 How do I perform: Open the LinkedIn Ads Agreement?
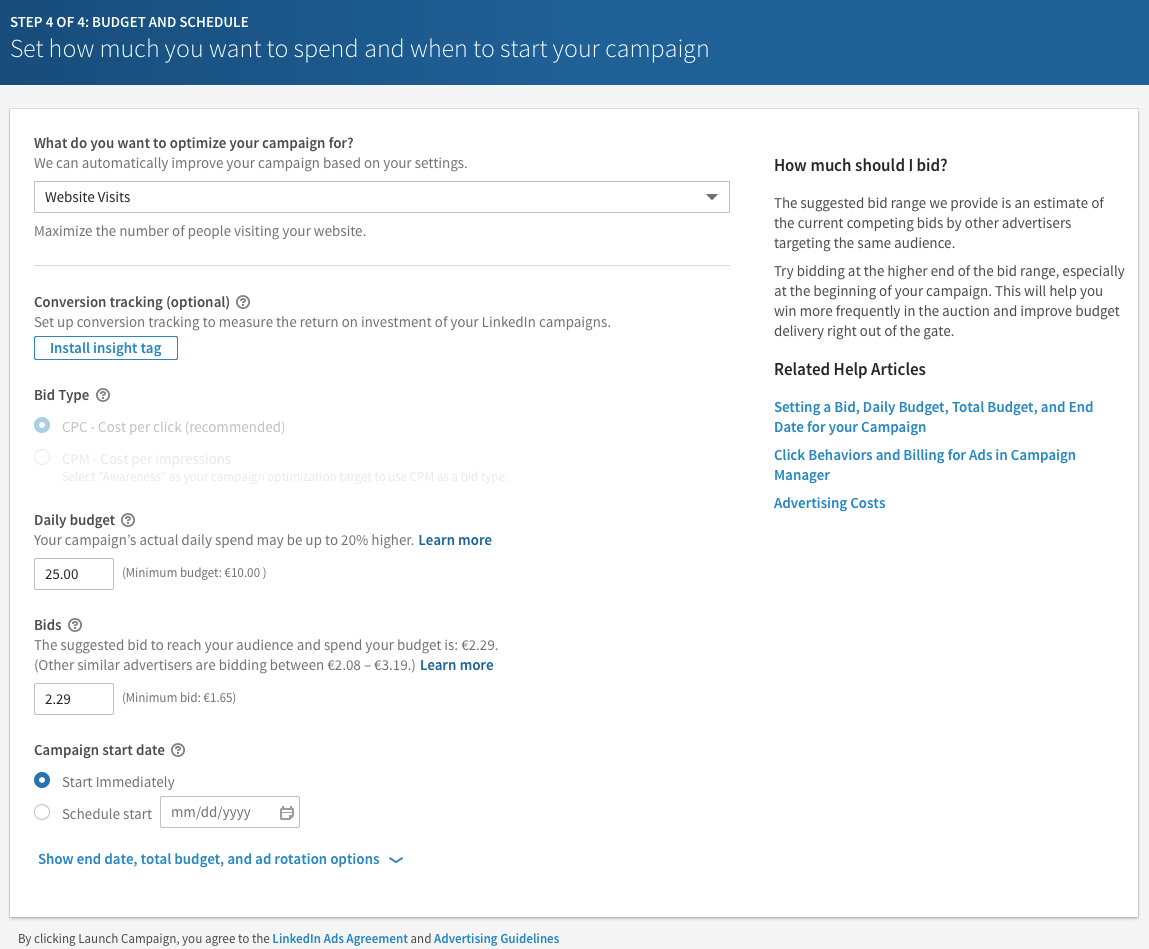(339, 938)
